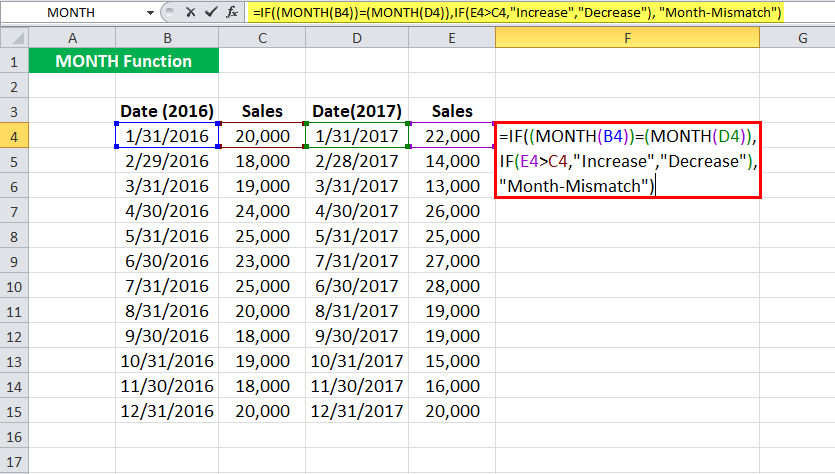Viewport: 835px width, 474px height.
Task: Select column B header
Action: point(167,38)
